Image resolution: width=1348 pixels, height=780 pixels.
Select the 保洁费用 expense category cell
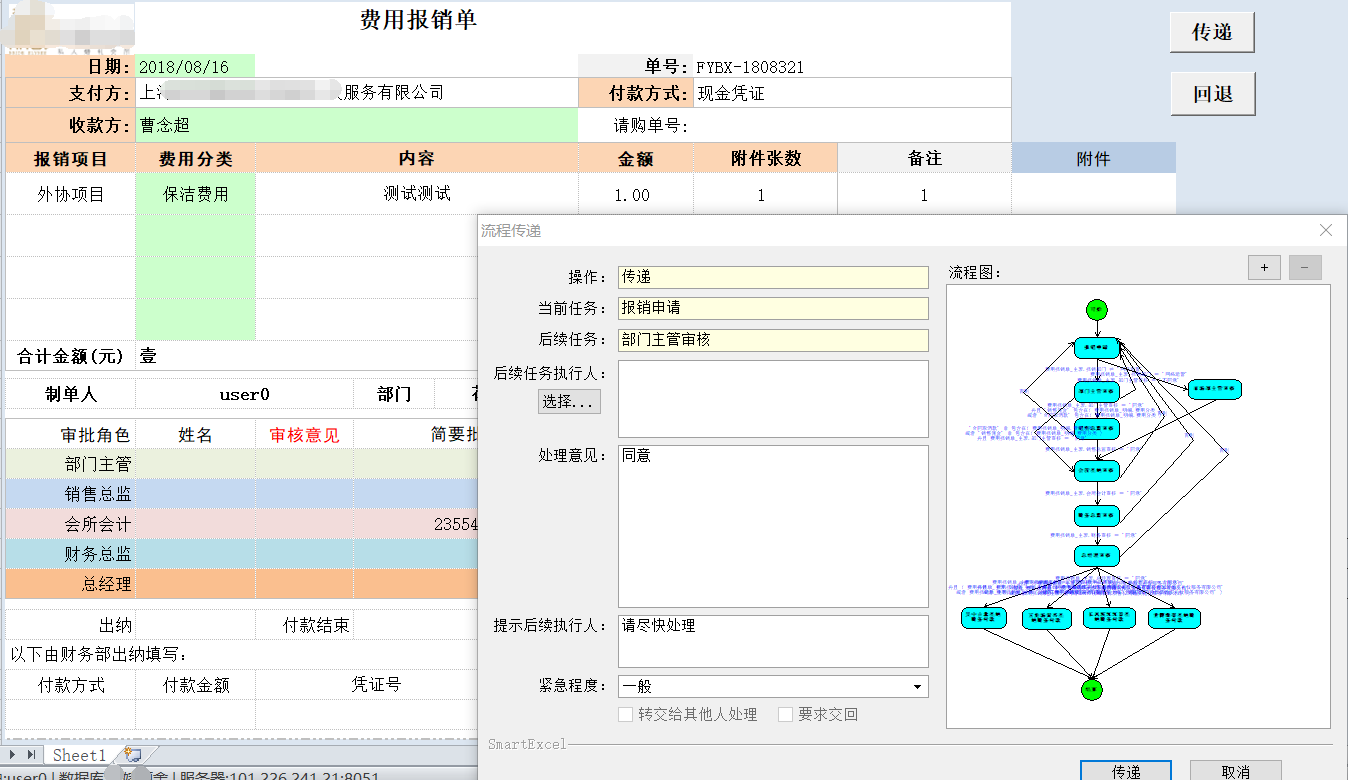[196, 195]
